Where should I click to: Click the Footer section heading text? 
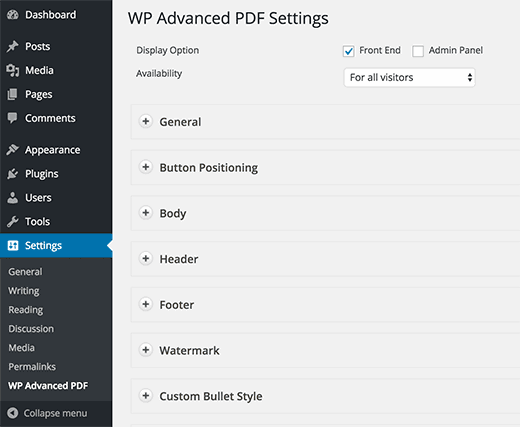pos(177,305)
